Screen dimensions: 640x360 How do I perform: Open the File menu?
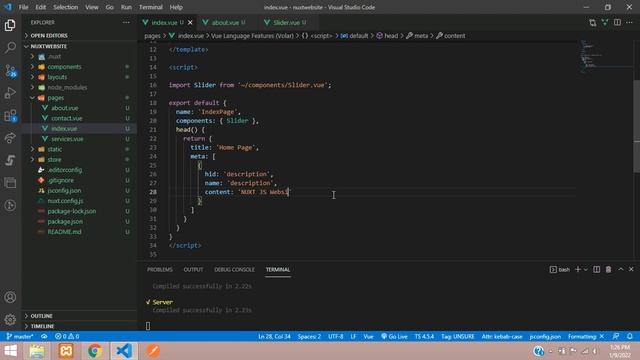click(23, 7)
